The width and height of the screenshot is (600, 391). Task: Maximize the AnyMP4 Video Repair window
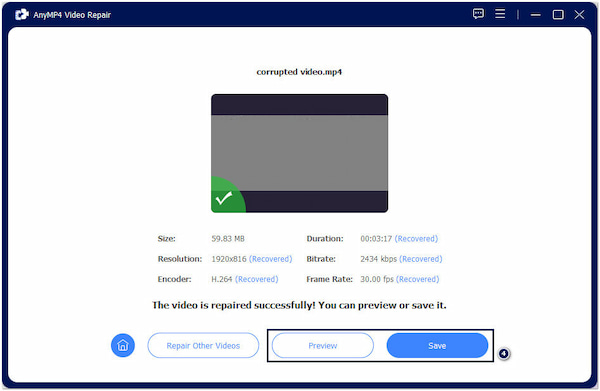point(558,15)
